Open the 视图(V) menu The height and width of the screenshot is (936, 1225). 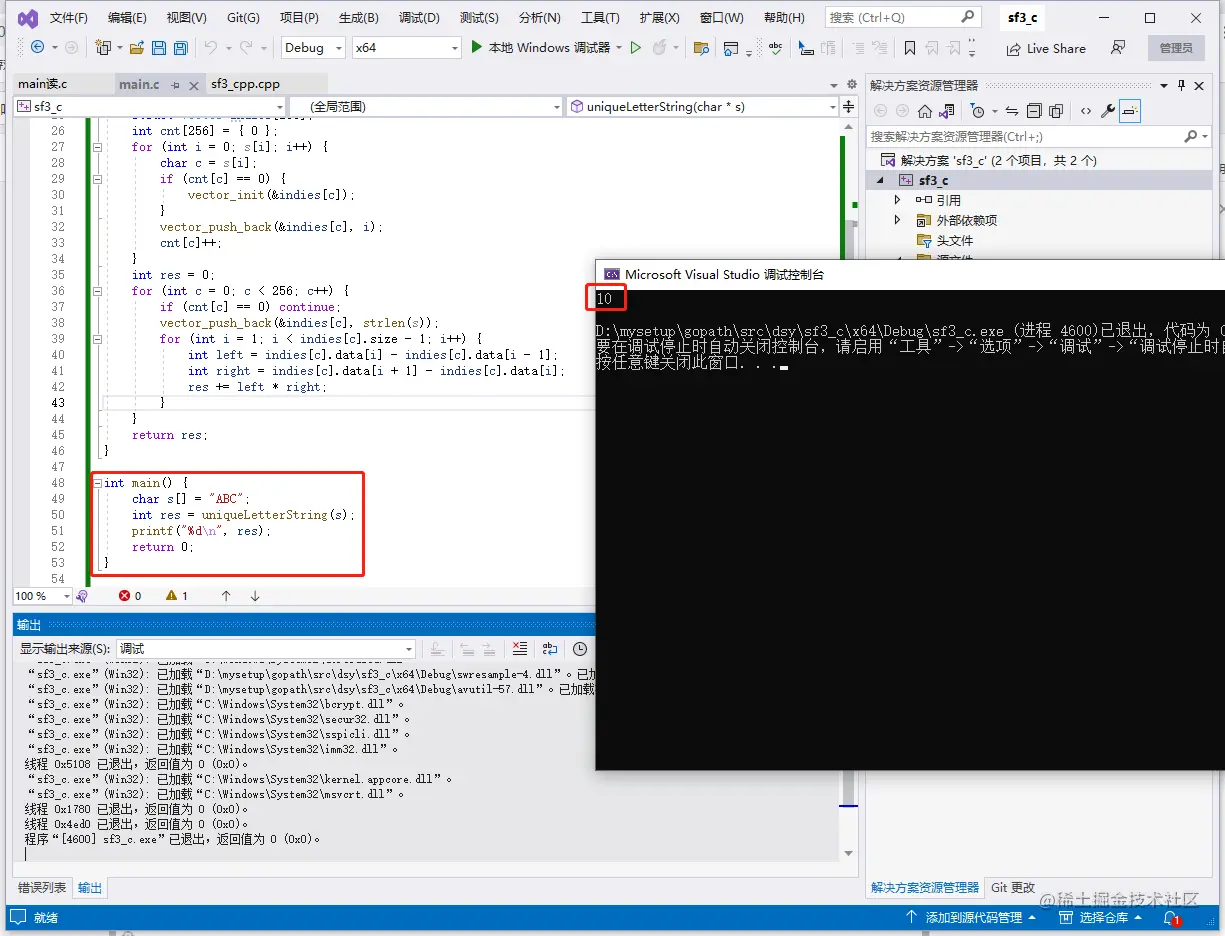[186, 18]
